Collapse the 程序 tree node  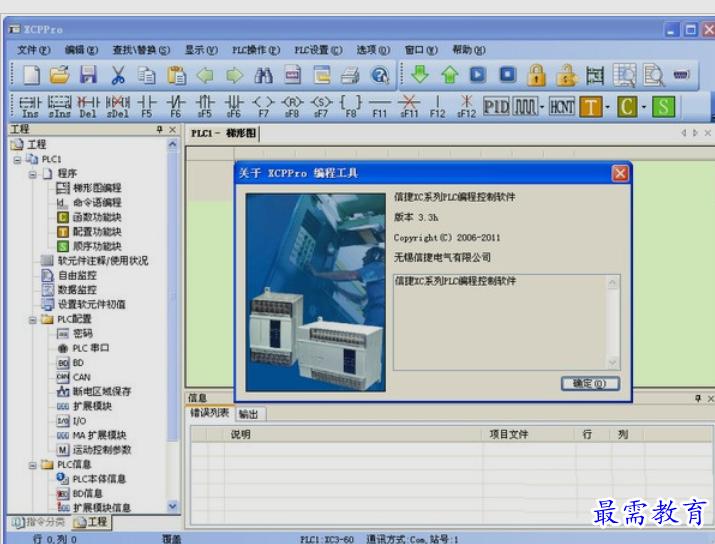(32, 174)
